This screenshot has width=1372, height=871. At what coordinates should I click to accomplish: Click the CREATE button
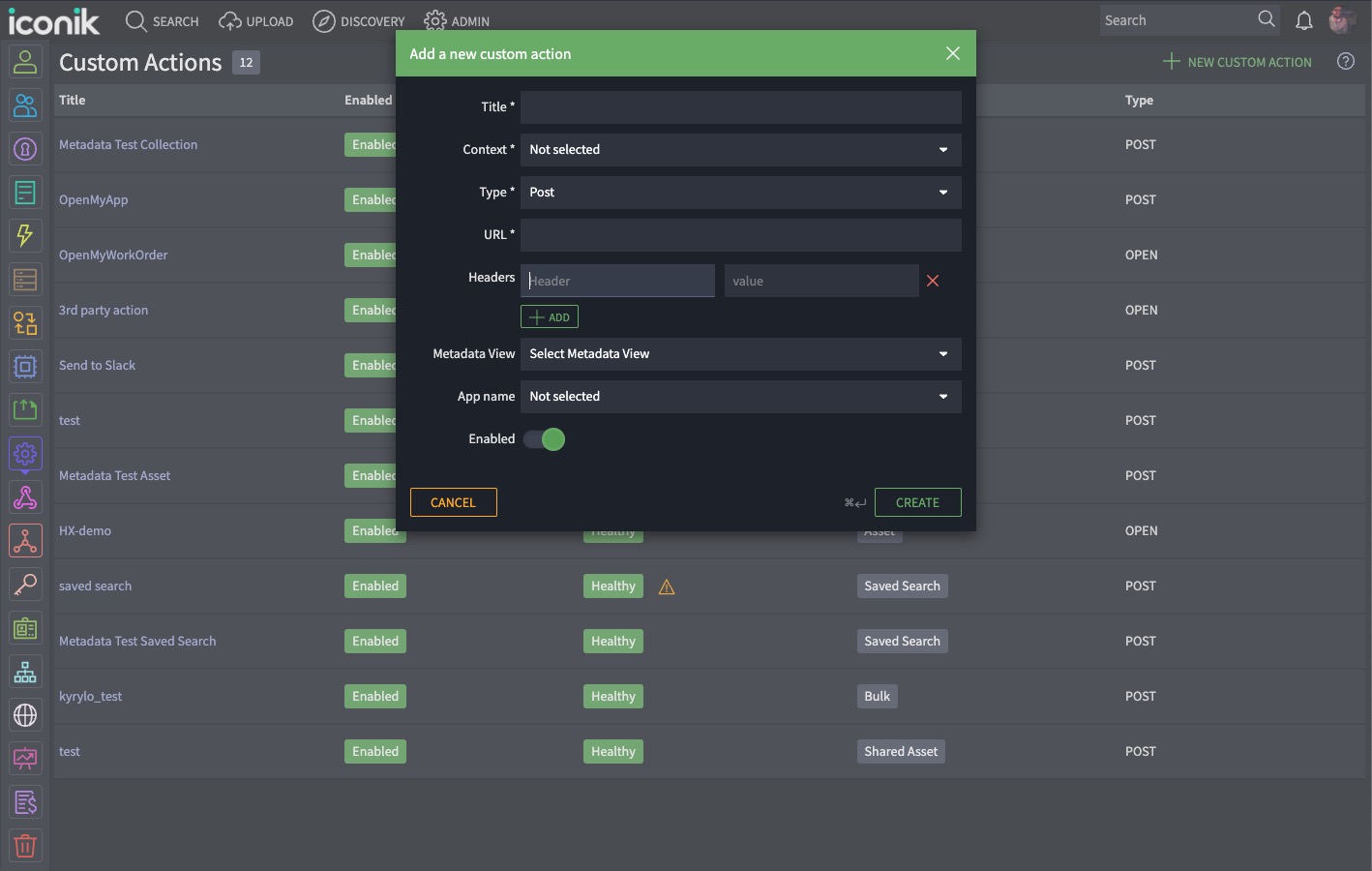coord(917,502)
